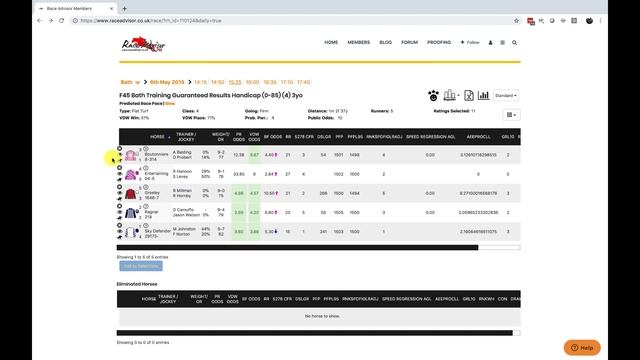Open the Standard view dropdown
The height and width of the screenshot is (360, 640).
(506, 96)
